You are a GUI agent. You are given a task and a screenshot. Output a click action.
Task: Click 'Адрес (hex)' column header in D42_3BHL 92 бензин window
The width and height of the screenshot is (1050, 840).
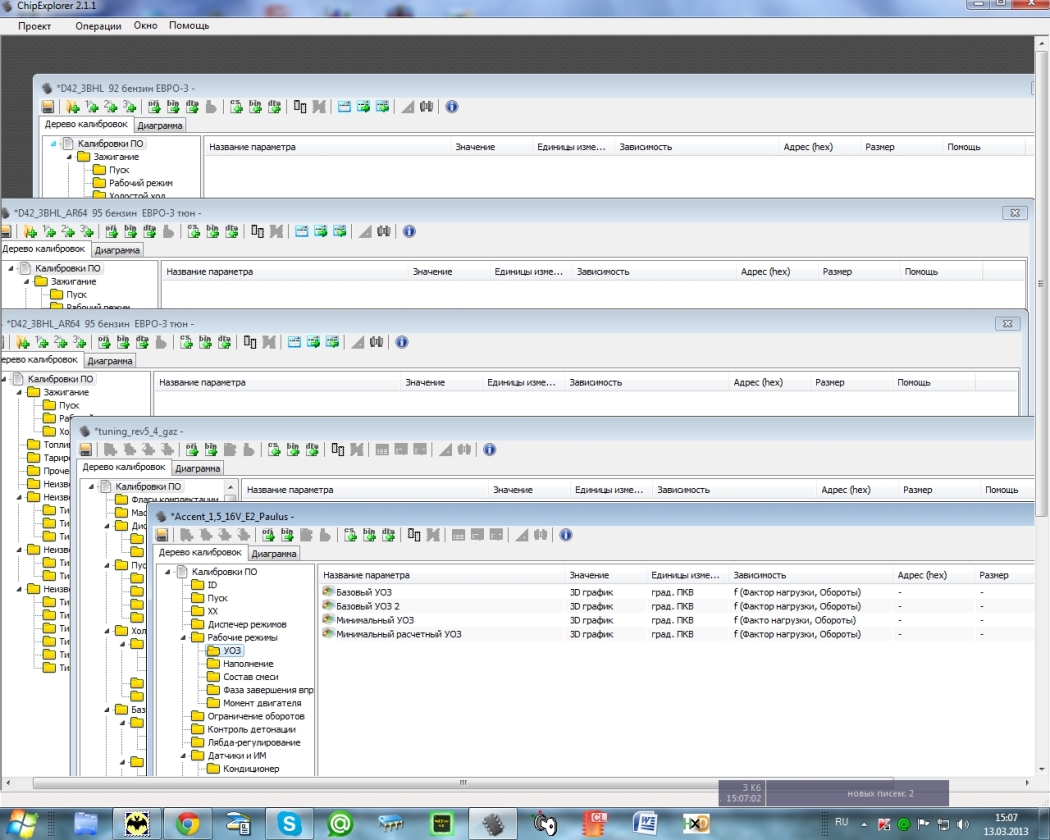point(818,147)
